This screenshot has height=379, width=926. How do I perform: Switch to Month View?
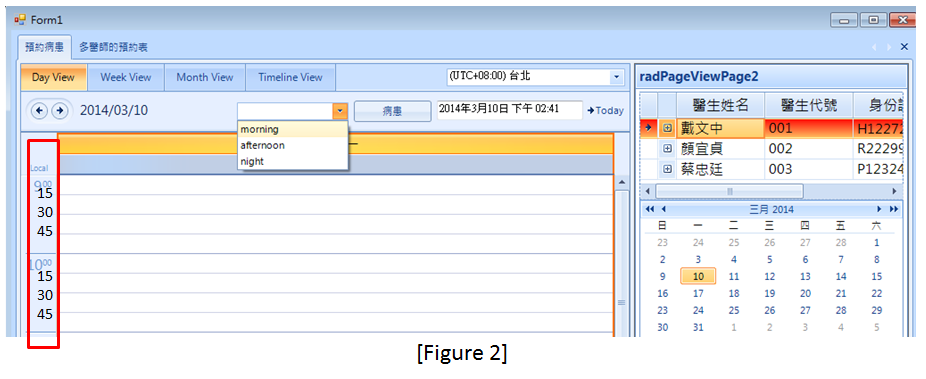tap(204, 77)
